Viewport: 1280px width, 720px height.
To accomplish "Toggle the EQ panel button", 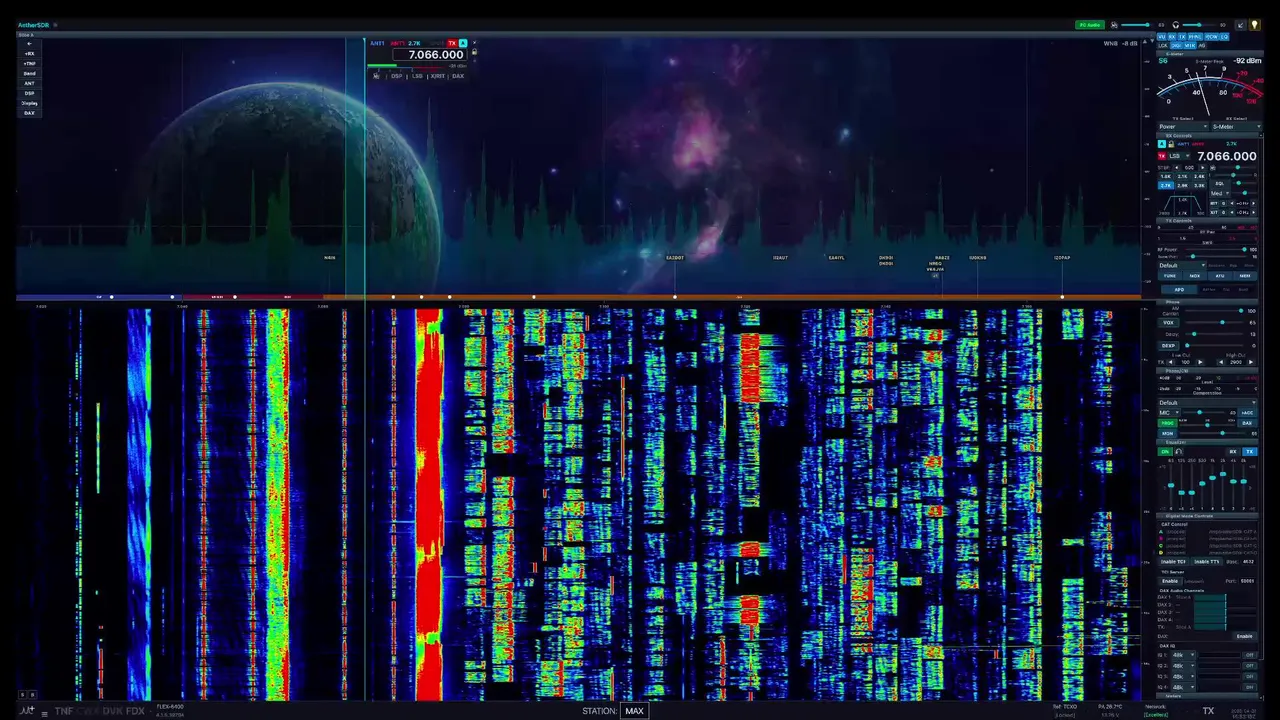I will [x=1224, y=37].
